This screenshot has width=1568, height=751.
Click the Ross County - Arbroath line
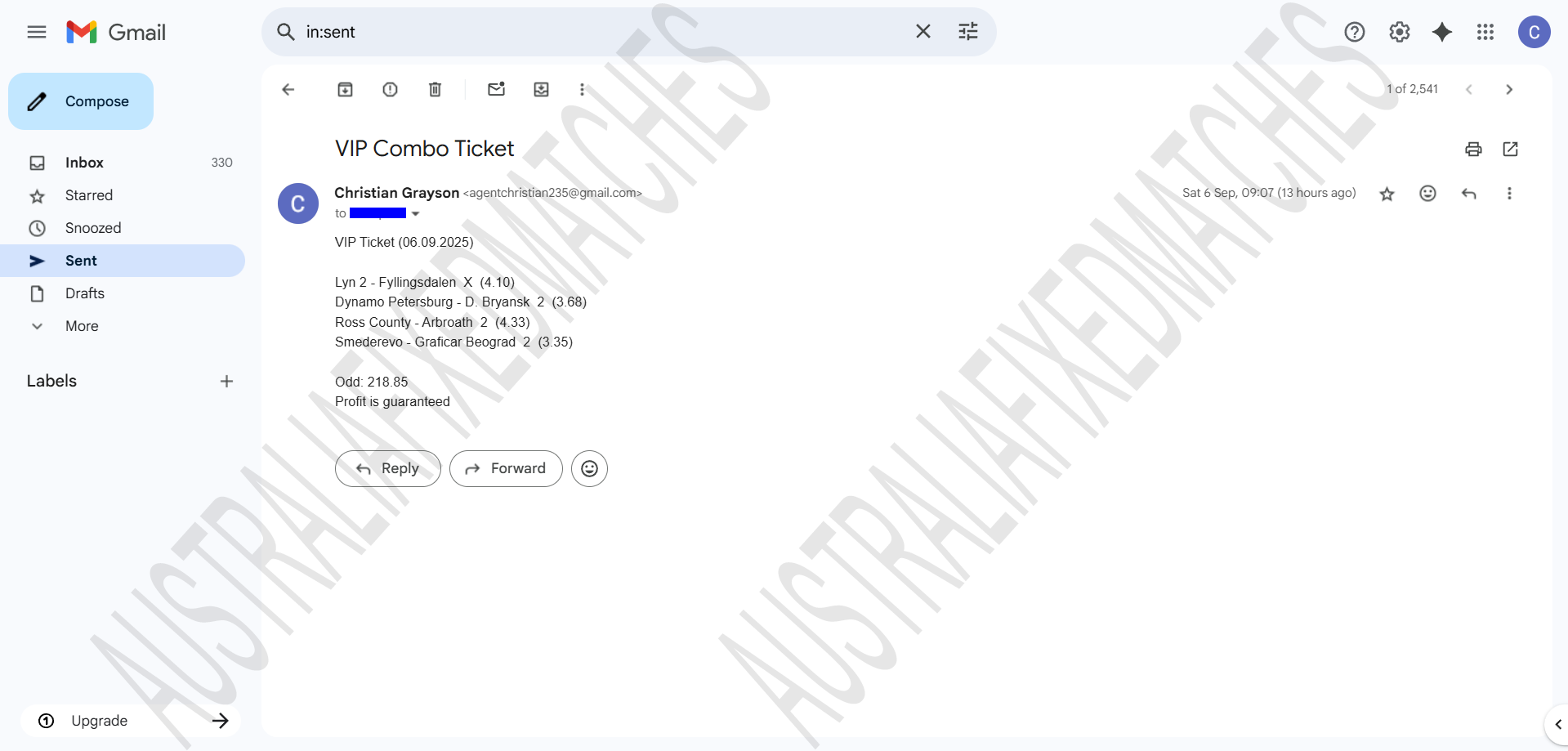point(432,322)
